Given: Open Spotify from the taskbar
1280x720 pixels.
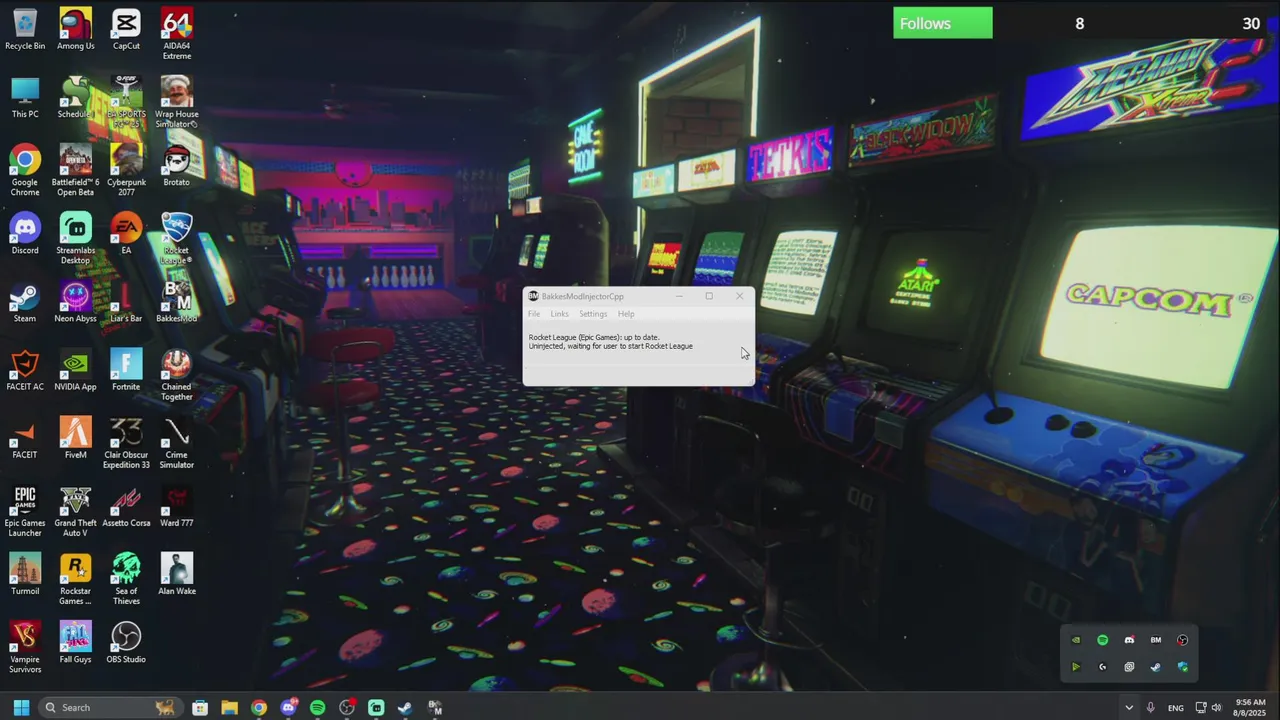Looking at the screenshot, I should click(x=317, y=707).
